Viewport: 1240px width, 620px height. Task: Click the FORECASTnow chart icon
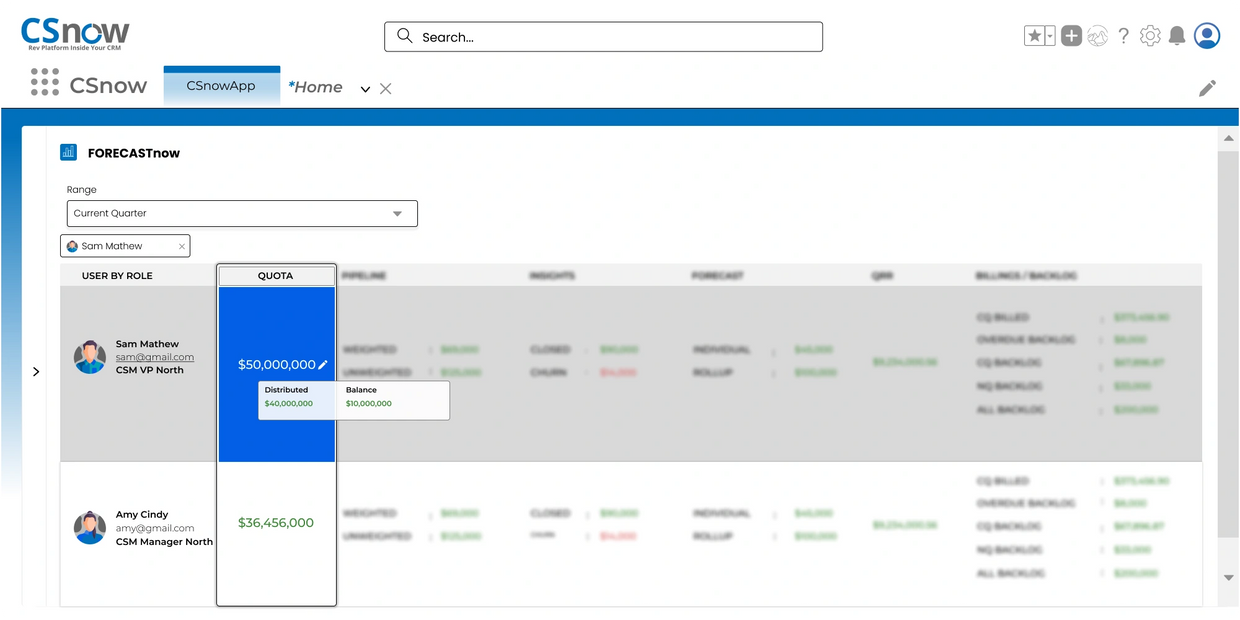pos(68,152)
